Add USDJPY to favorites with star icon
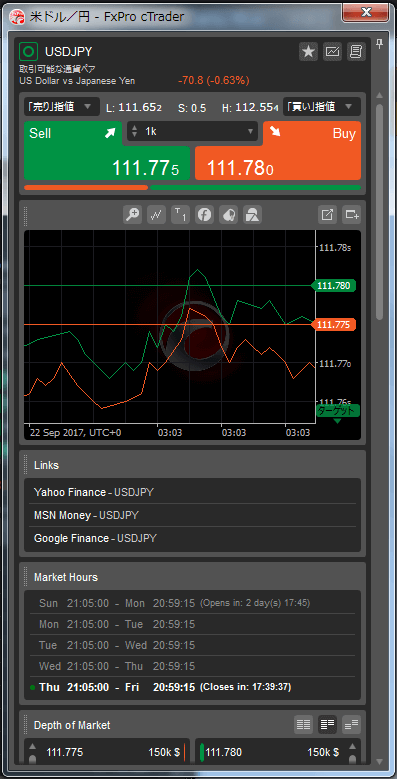397x779 pixels. (309, 51)
